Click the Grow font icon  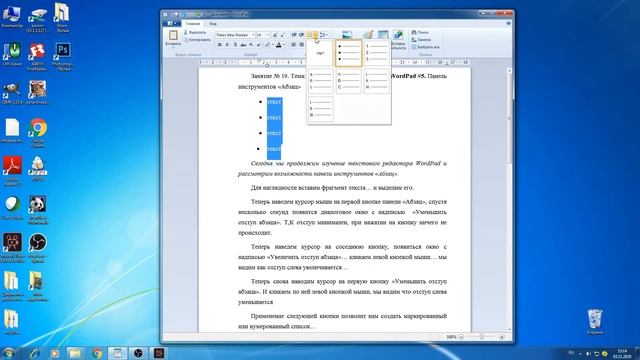tap(275, 35)
